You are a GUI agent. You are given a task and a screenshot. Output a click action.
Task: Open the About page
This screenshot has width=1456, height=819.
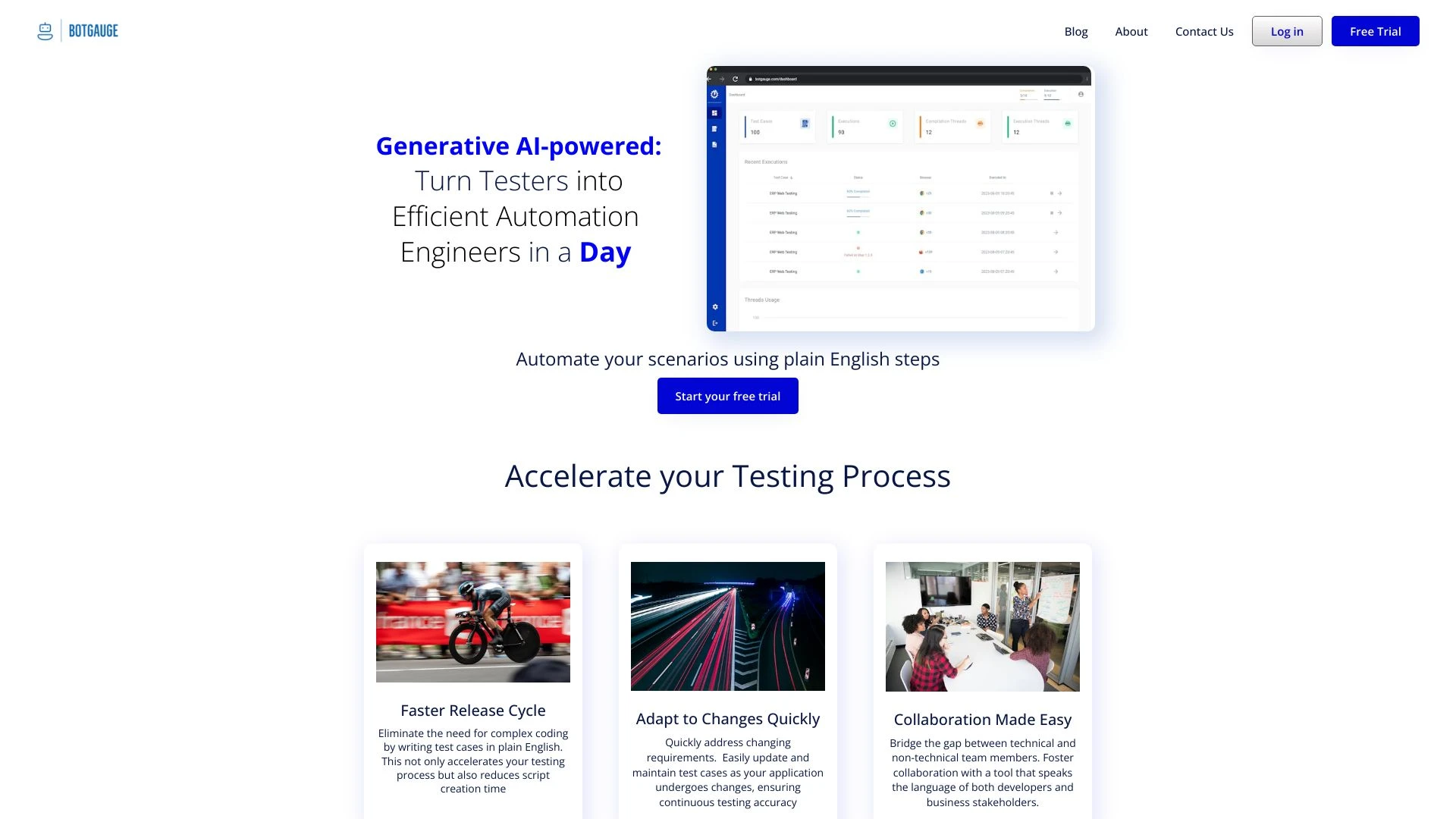1131,30
